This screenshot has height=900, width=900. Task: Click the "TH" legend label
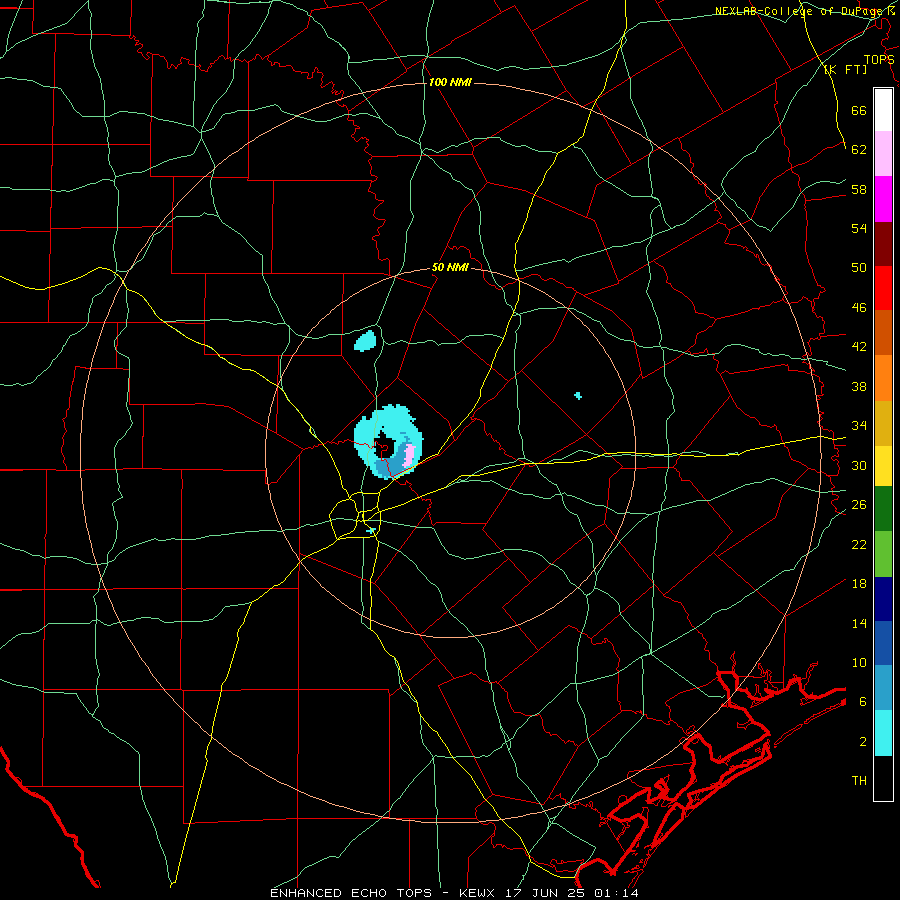[x=859, y=780]
